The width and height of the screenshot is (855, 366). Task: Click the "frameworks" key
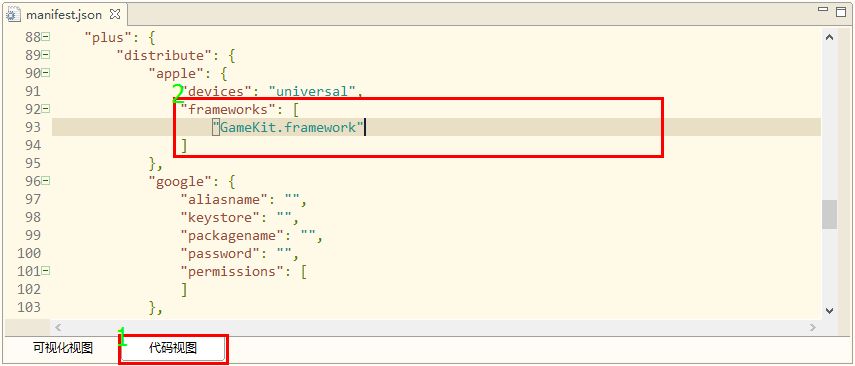(228, 109)
